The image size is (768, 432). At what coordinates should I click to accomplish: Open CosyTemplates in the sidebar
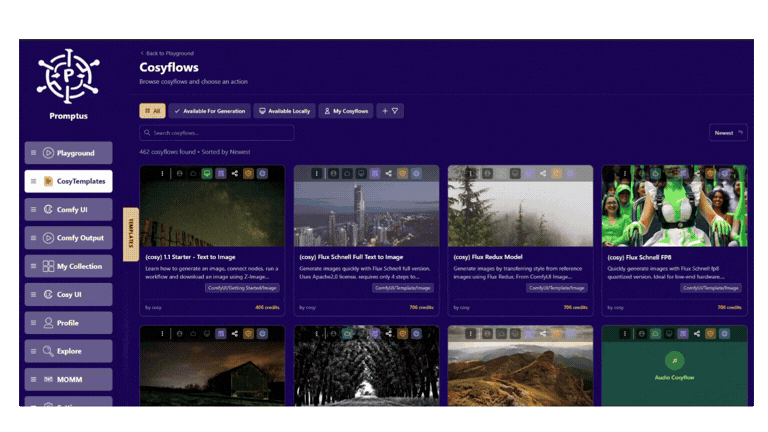coord(69,181)
